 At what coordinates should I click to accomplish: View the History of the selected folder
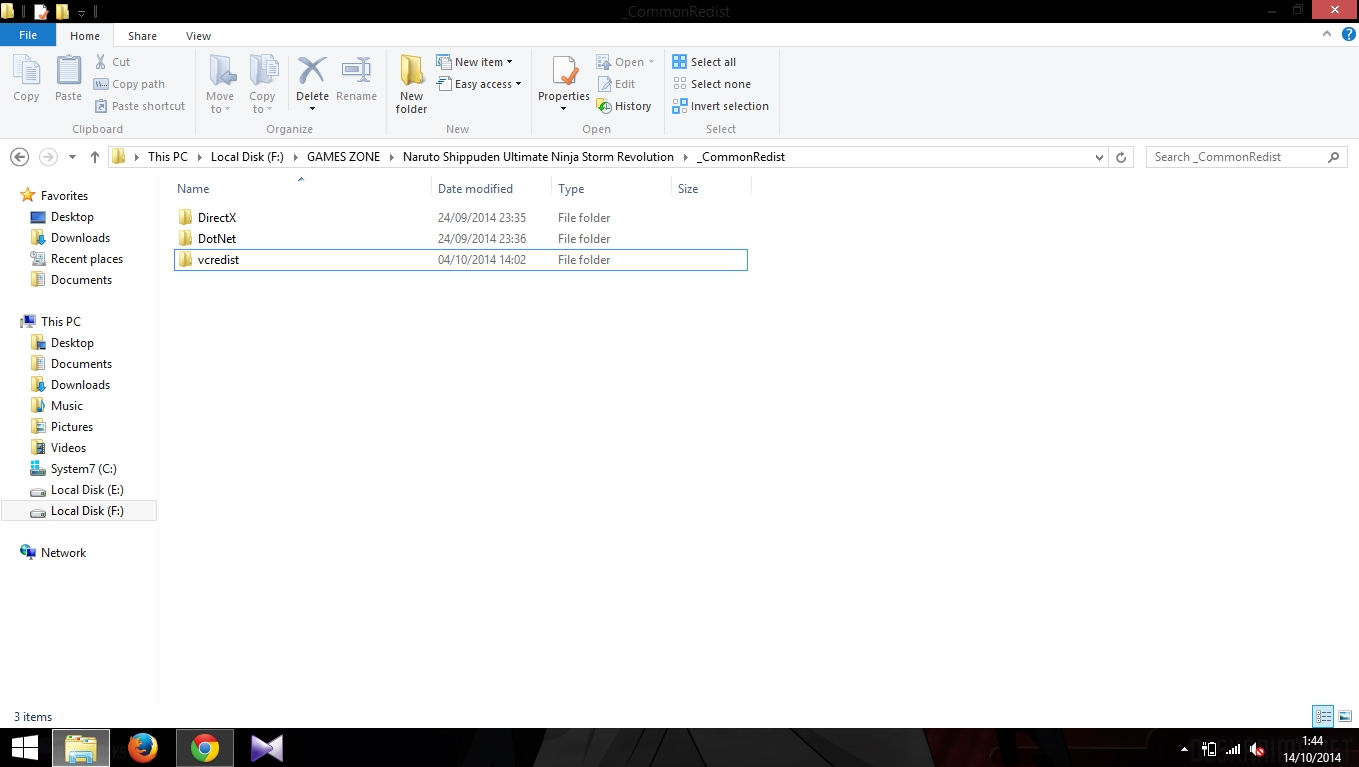(x=626, y=105)
